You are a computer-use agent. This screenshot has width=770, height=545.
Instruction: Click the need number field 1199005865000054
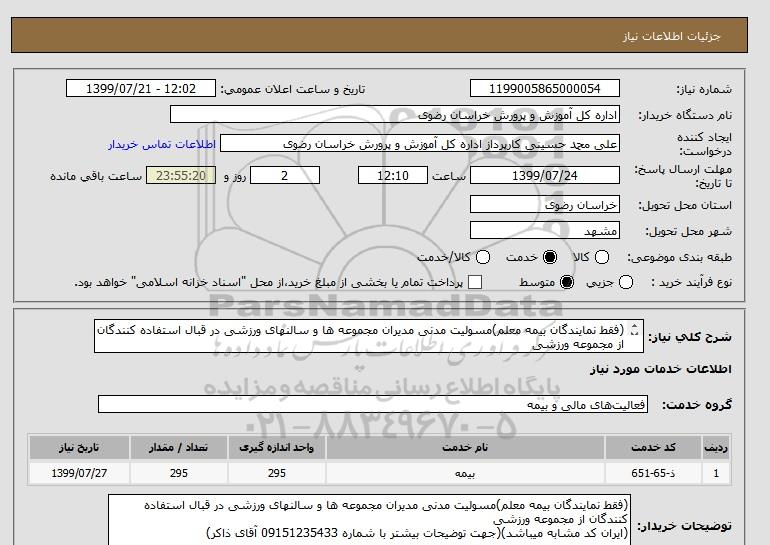545,89
